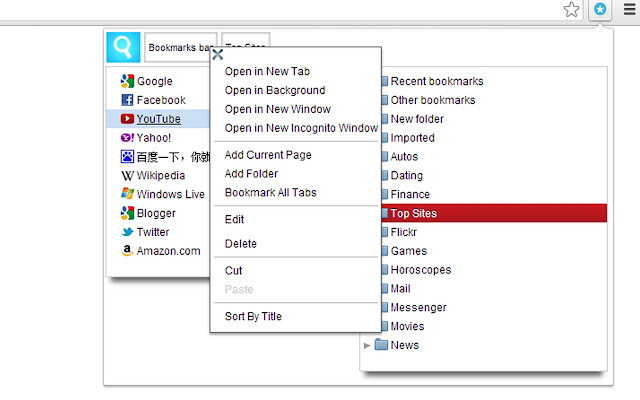This screenshot has height=400, width=640.
Task: Close the context menu with X icon
Action: pyautogui.click(x=218, y=54)
